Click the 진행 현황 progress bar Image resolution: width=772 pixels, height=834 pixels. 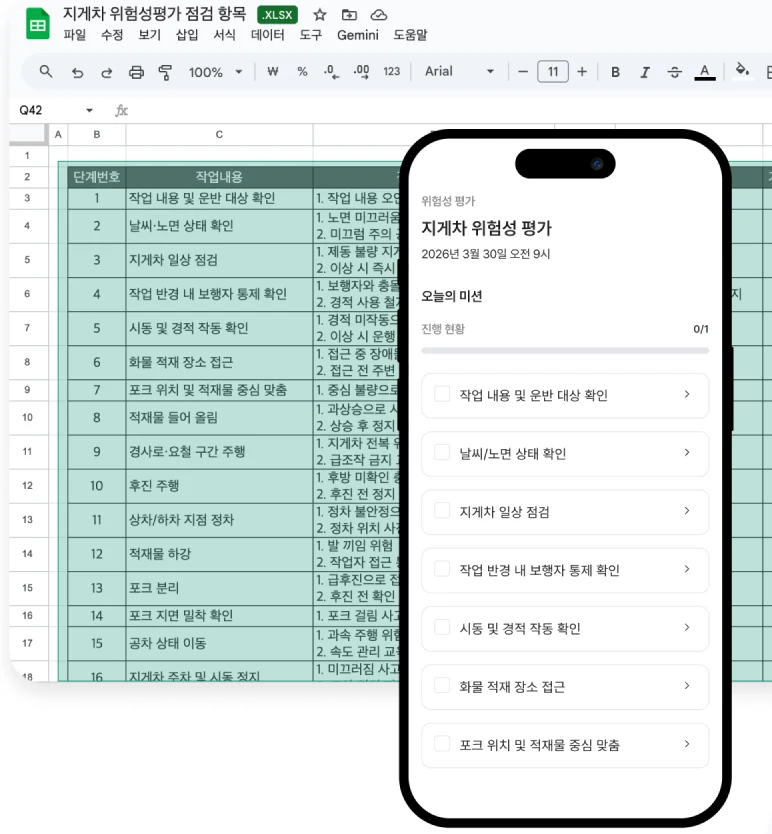[x=565, y=351]
